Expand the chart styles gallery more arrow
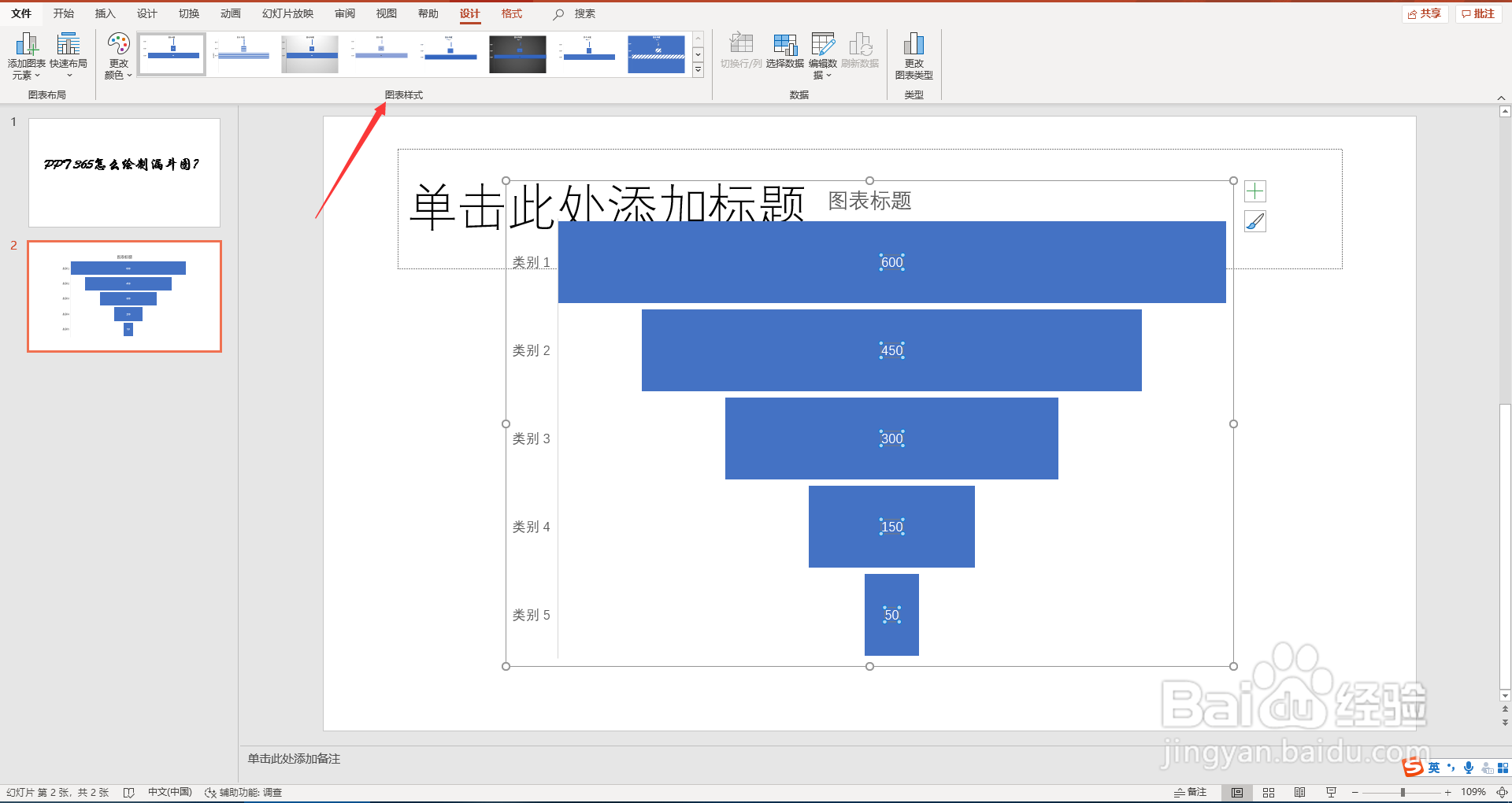1512x803 pixels. click(x=698, y=69)
